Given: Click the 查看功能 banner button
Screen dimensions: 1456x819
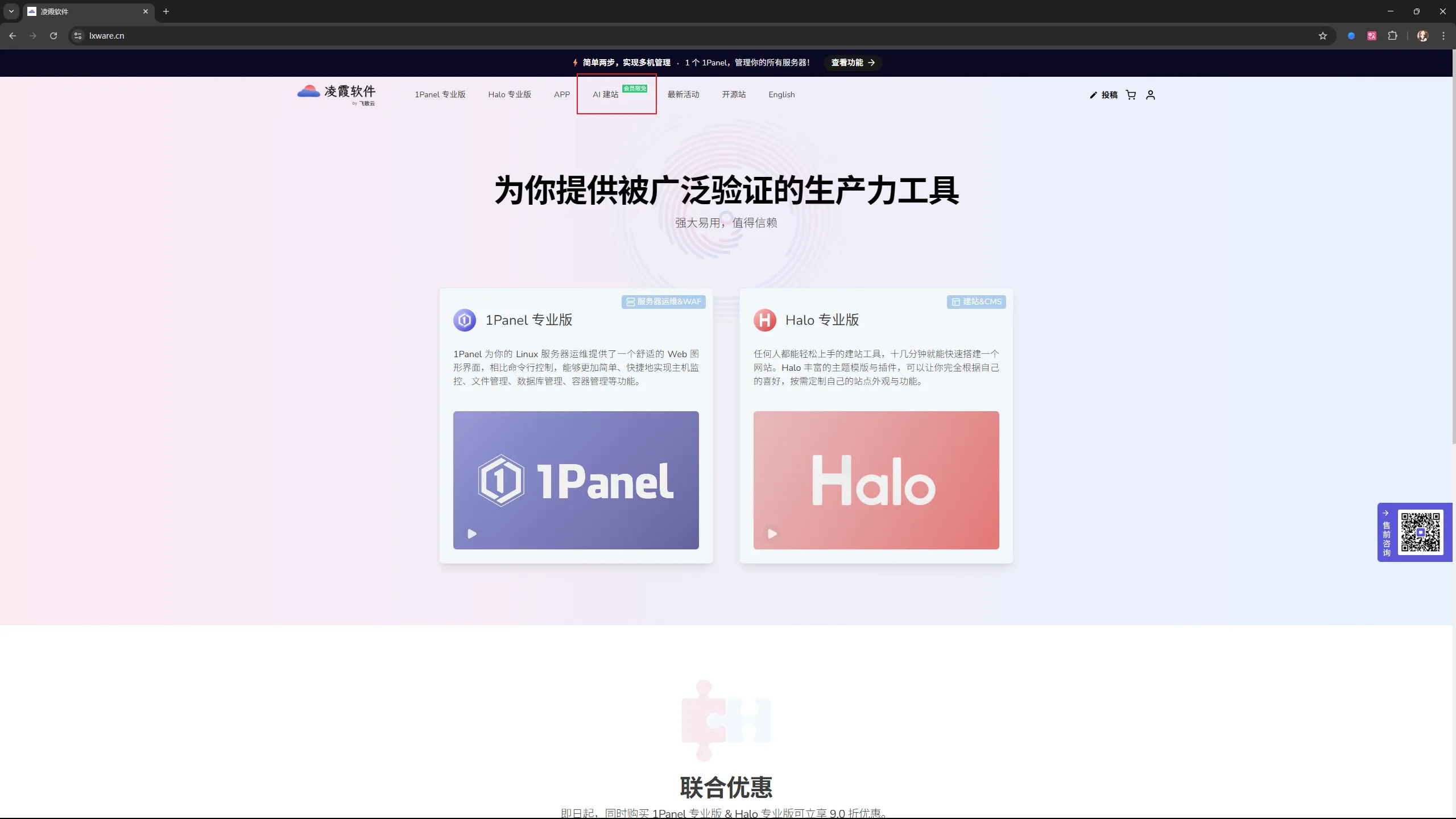Looking at the screenshot, I should coord(853,63).
